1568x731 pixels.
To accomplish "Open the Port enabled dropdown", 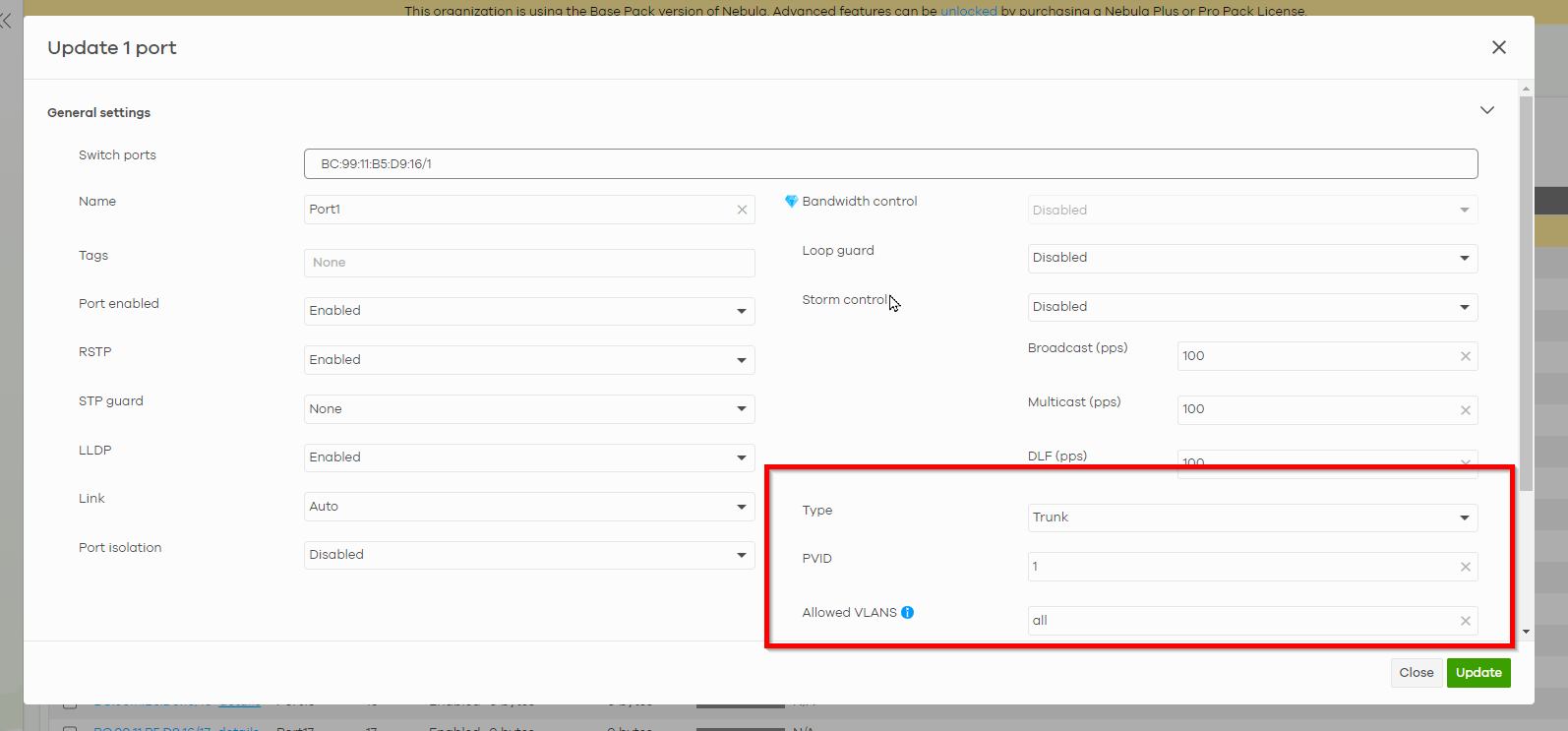I will [529, 311].
